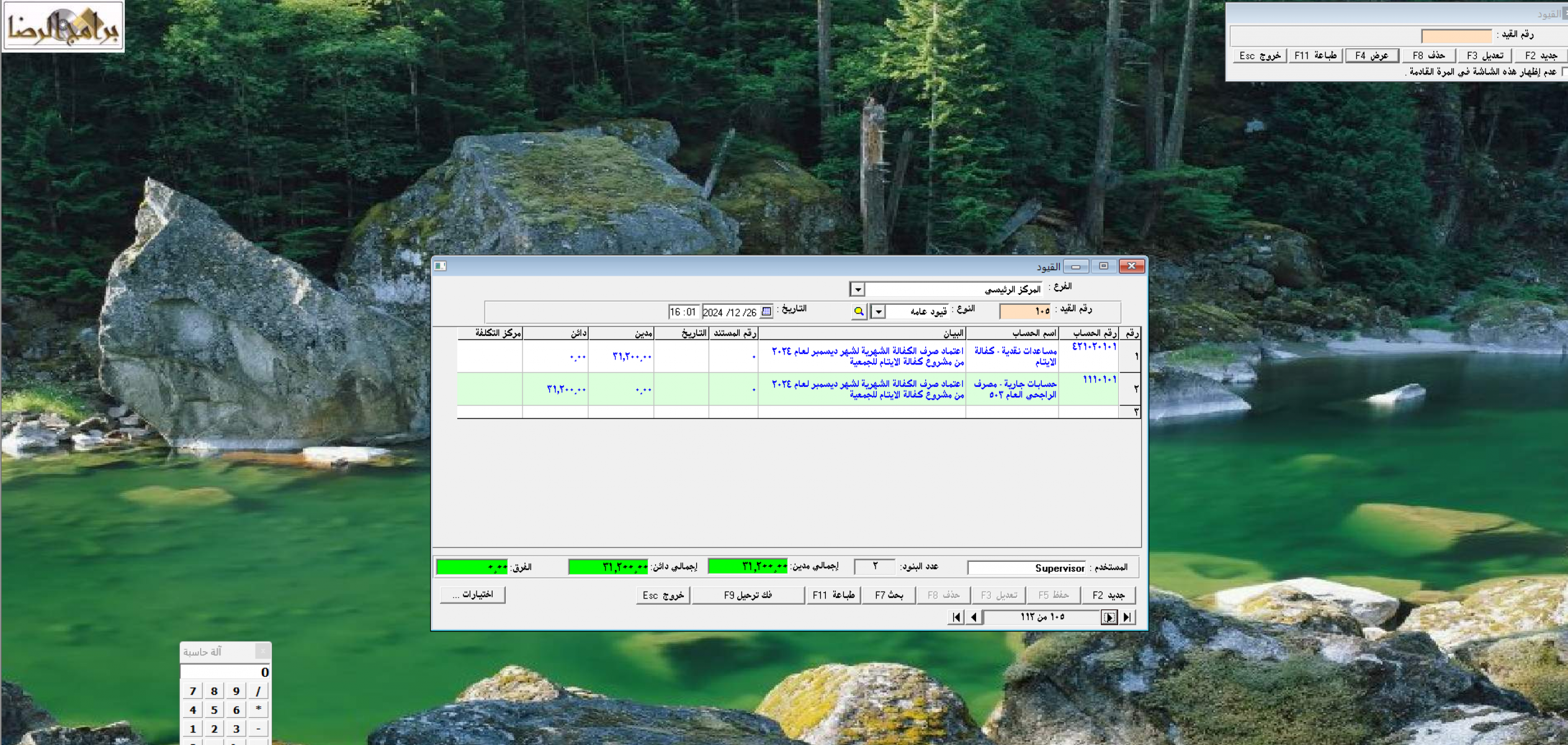Click the green إجمالي مدين total field
The height and width of the screenshot is (745, 1568).
coord(748,566)
